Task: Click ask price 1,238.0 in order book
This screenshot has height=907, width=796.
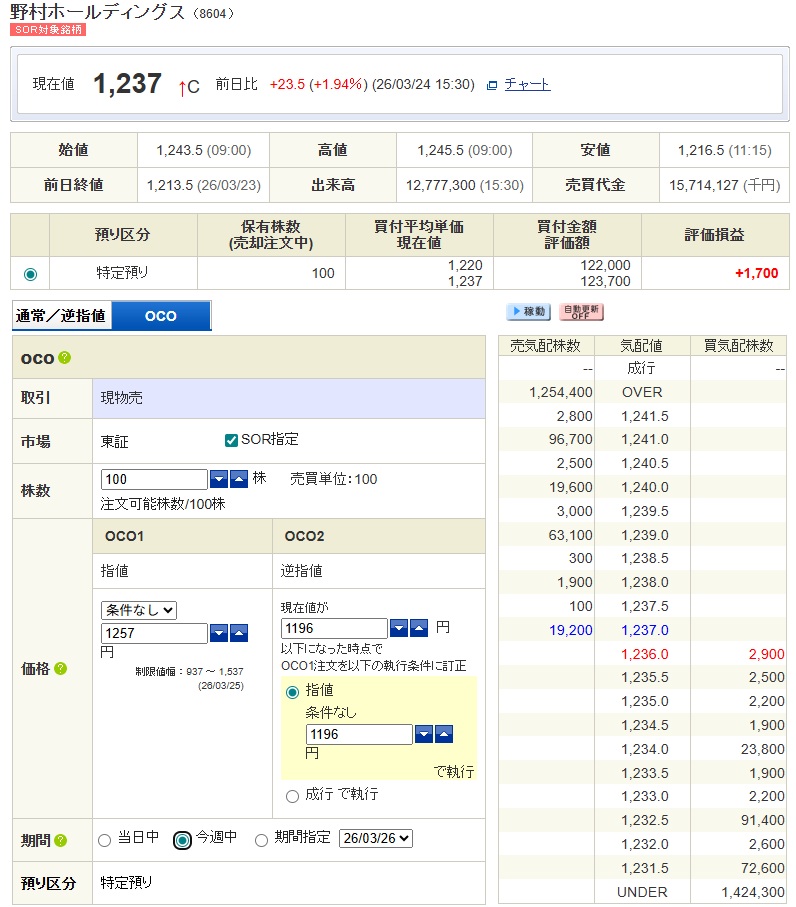Action: 644,582
